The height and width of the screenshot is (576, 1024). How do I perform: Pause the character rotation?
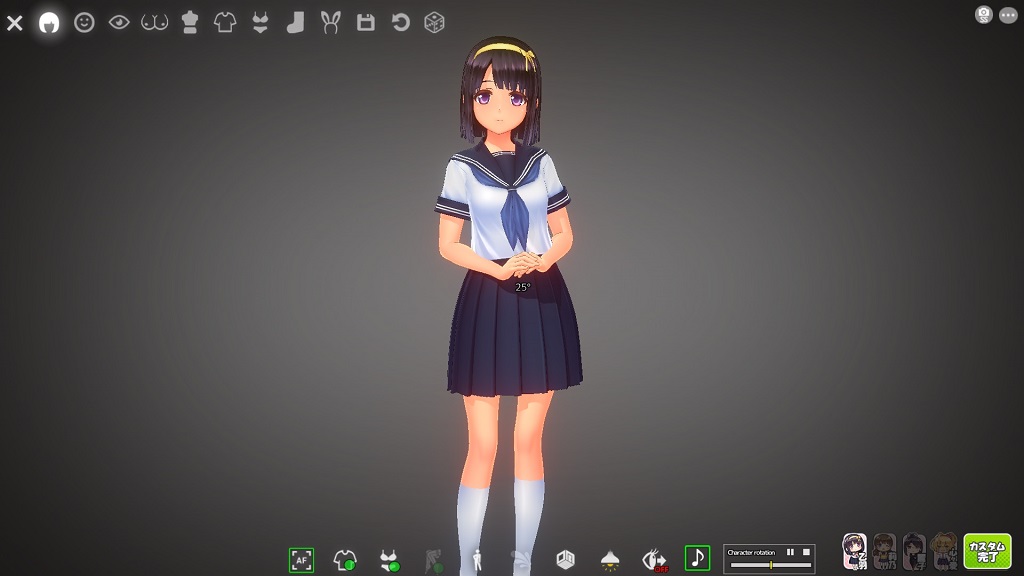pyautogui.click(x=790, y=552)
